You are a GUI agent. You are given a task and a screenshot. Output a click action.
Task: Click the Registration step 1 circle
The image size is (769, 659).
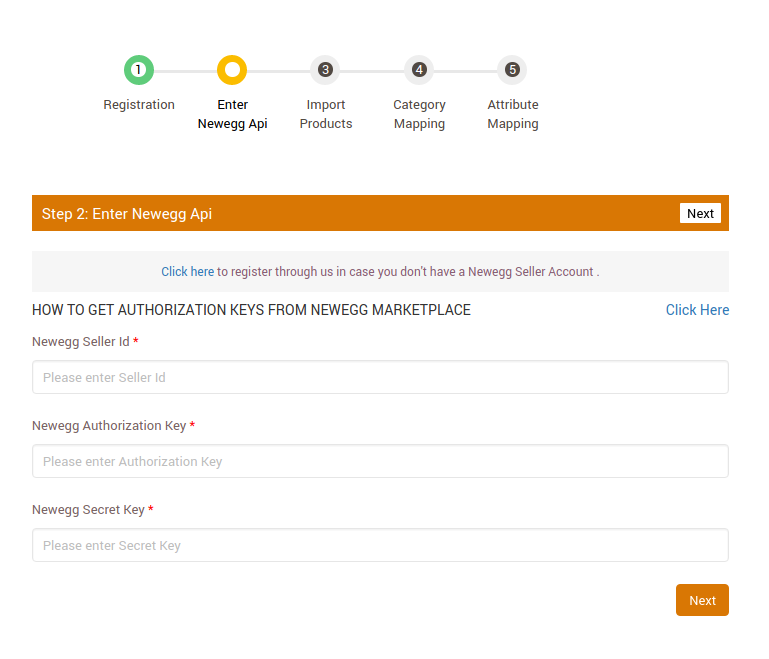click(x=139, y=70)
